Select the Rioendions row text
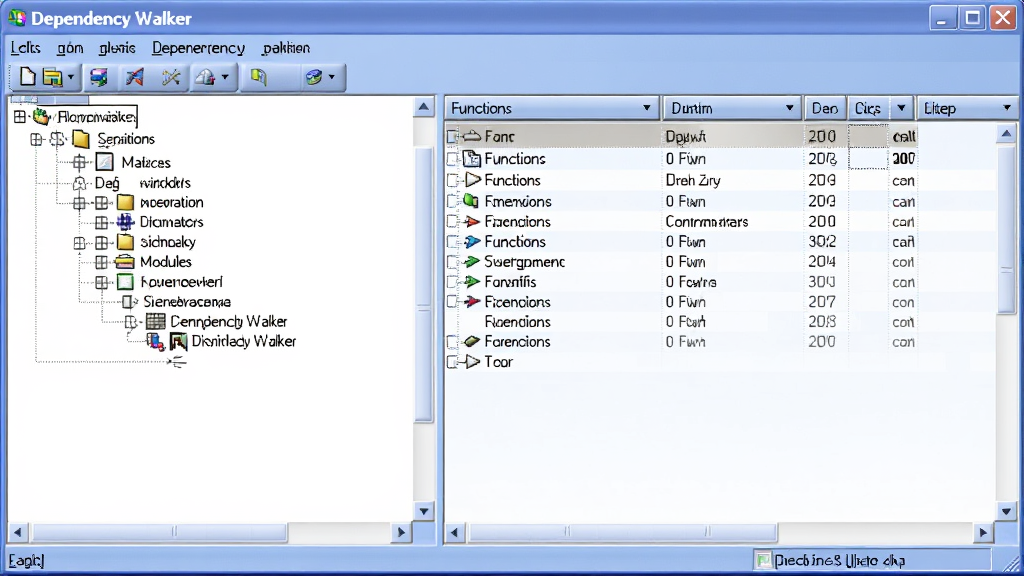Screen dimensions: 1024x576 [517, 322]
